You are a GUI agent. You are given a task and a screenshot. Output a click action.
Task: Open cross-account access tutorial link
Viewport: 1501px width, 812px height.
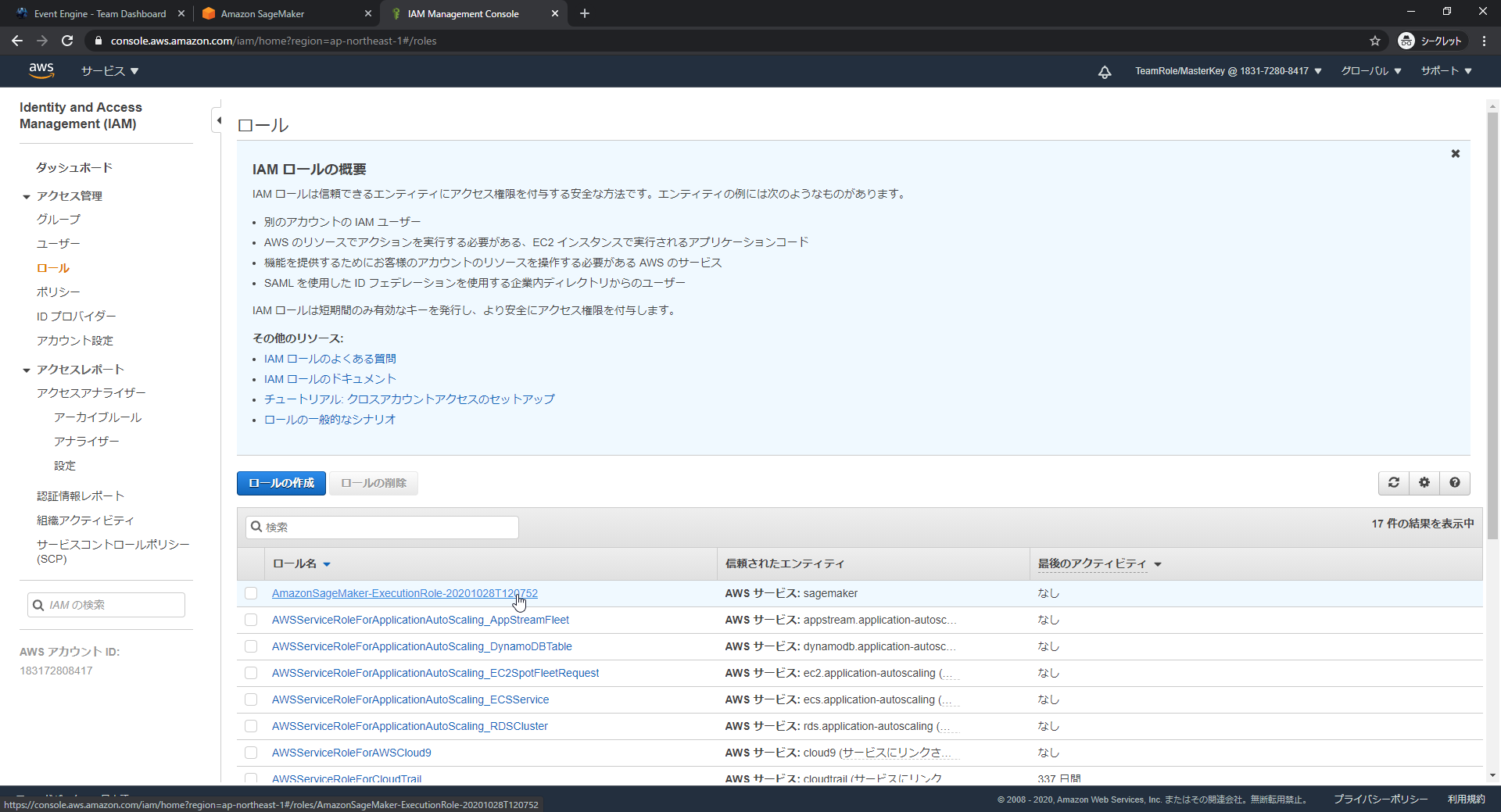coord(409,399)
